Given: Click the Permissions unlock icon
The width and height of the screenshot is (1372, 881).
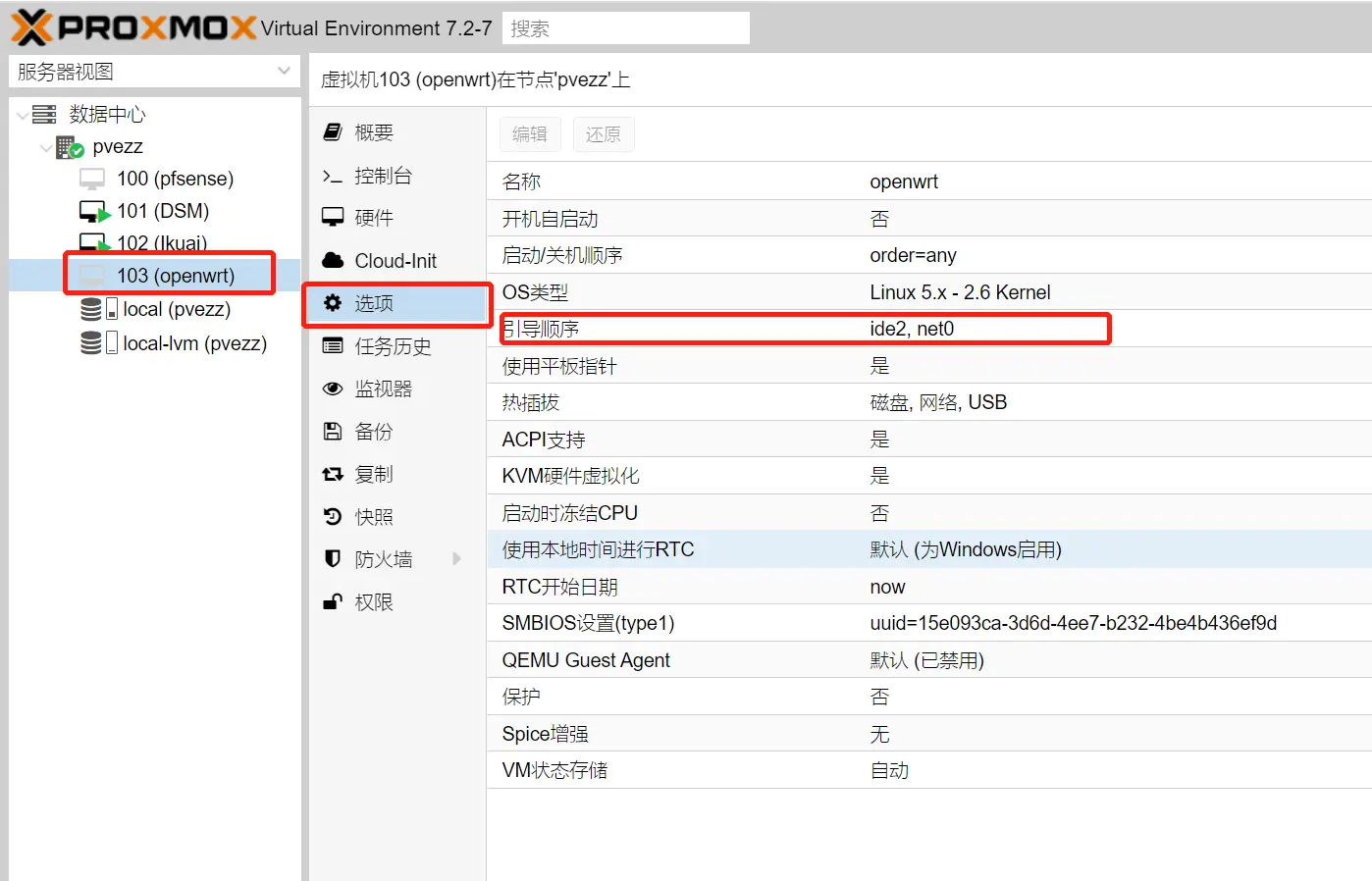Looking at the screenshot, I should coord(333,601).
